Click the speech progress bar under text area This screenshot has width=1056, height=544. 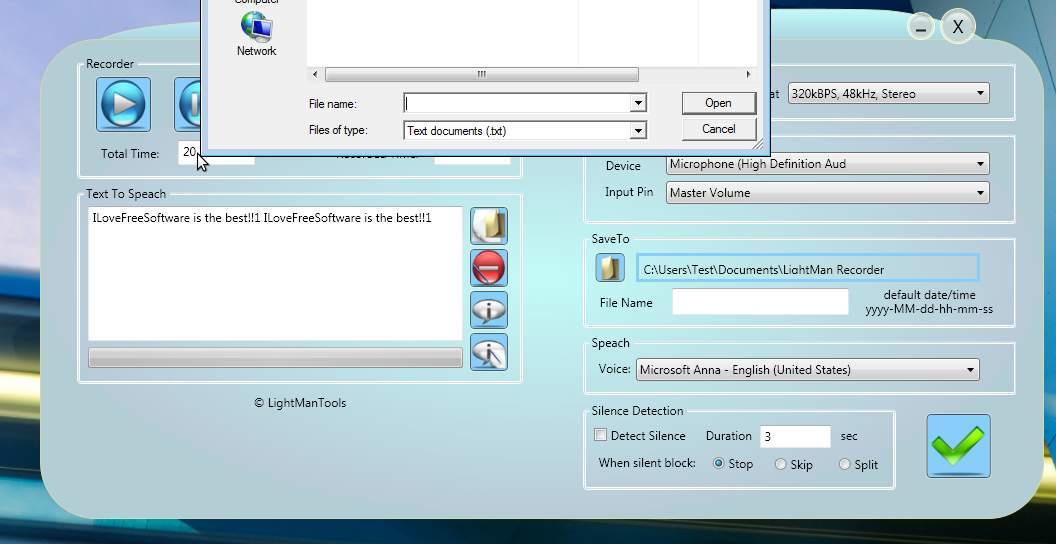[x=275, y=358]
